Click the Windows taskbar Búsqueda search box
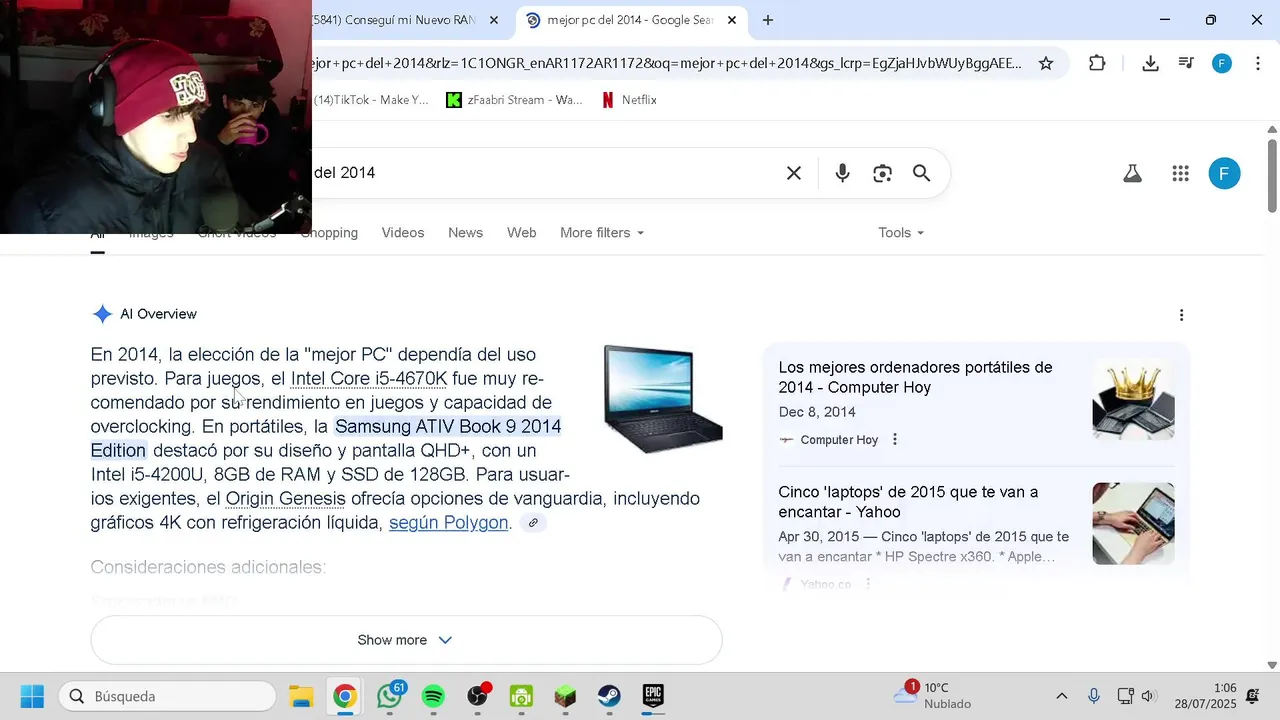Viewport: 1280px width, 720px height. click(167, 696)
